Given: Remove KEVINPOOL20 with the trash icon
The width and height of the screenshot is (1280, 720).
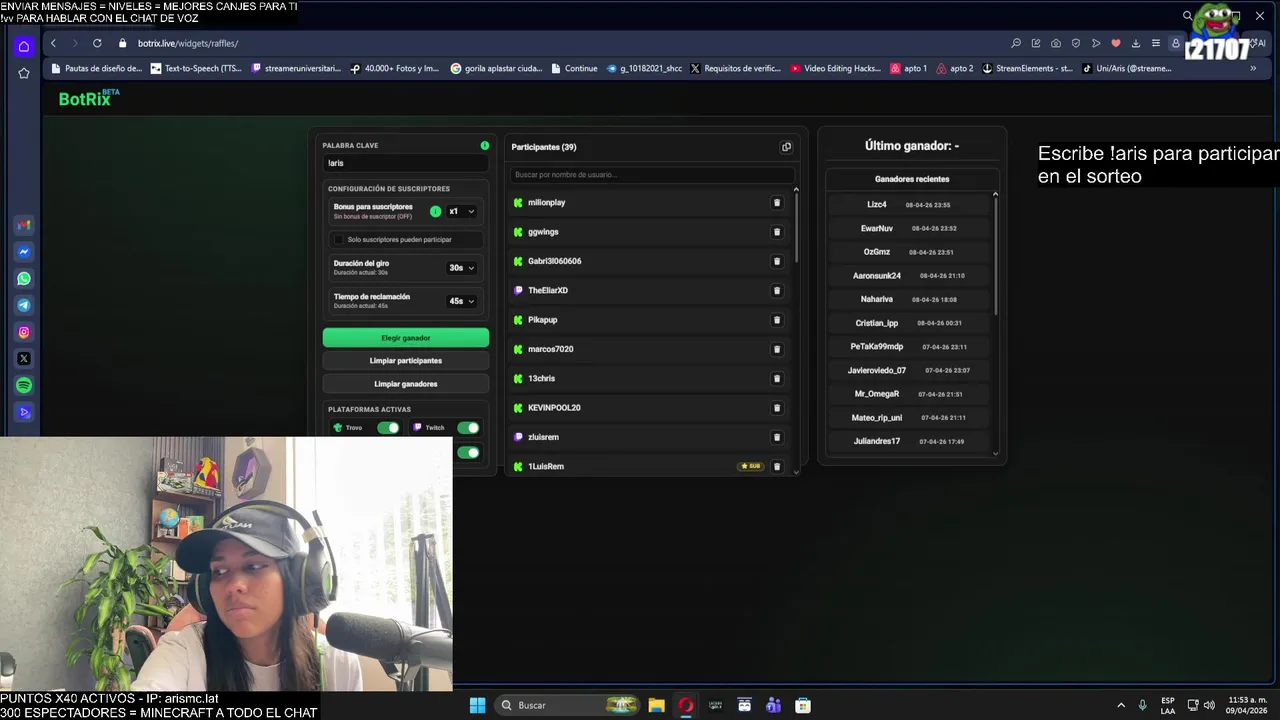Looking at the screenshot, I should pos(777,408).
